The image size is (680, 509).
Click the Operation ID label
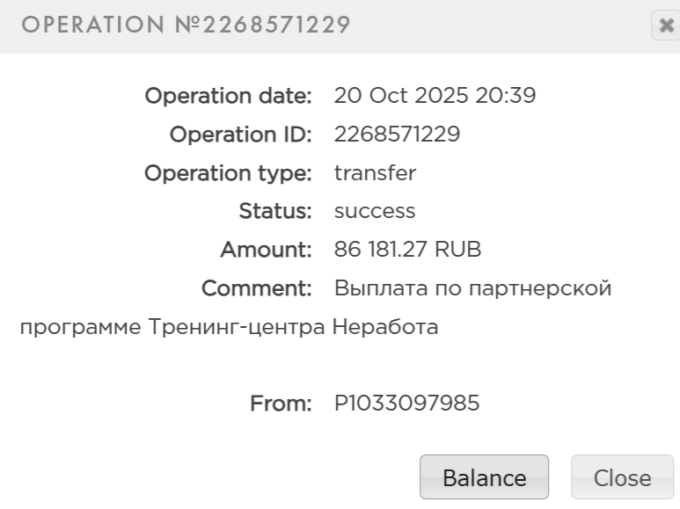tap(241, 134)
